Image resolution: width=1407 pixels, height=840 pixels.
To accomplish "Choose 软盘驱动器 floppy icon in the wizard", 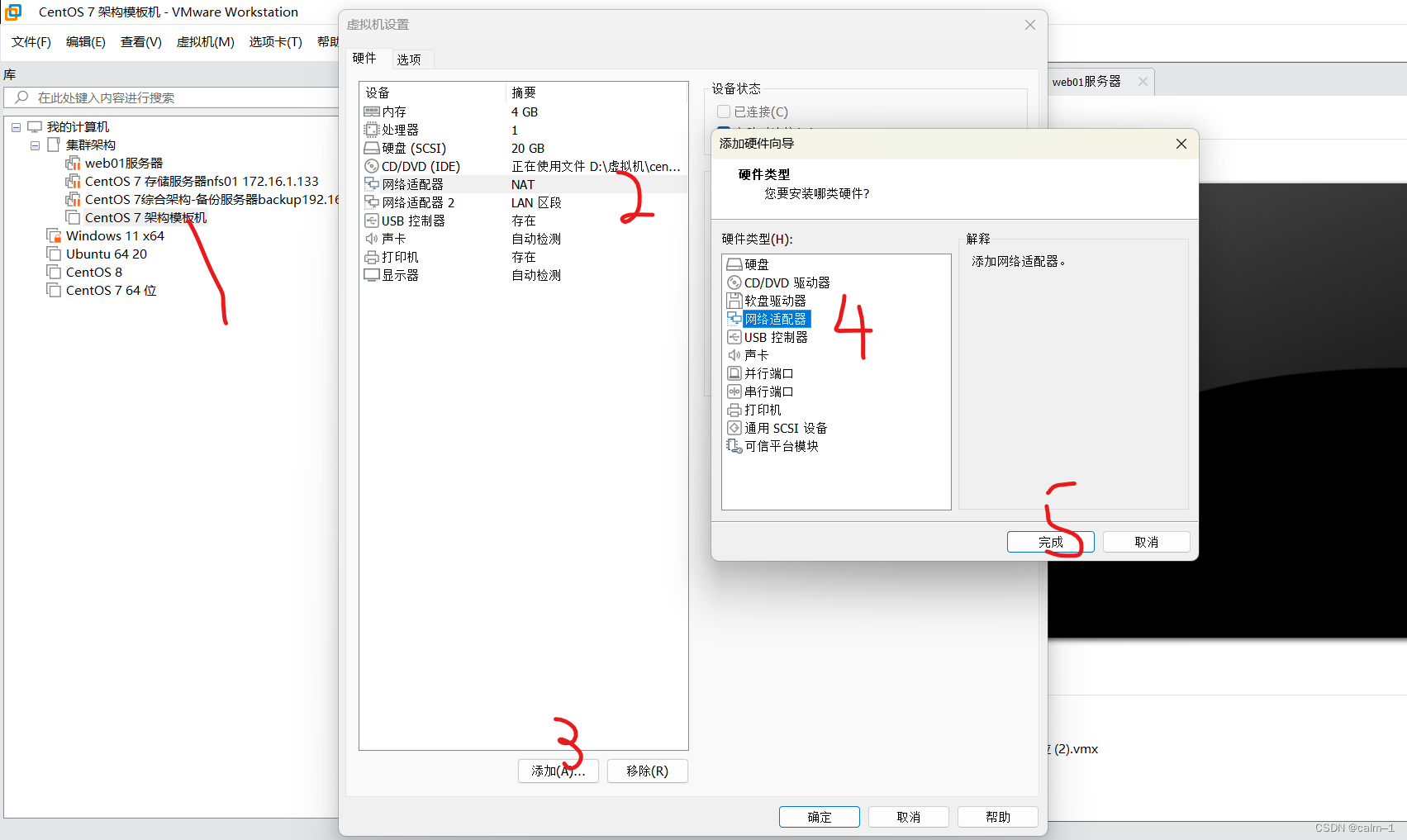I will [734, 301].
